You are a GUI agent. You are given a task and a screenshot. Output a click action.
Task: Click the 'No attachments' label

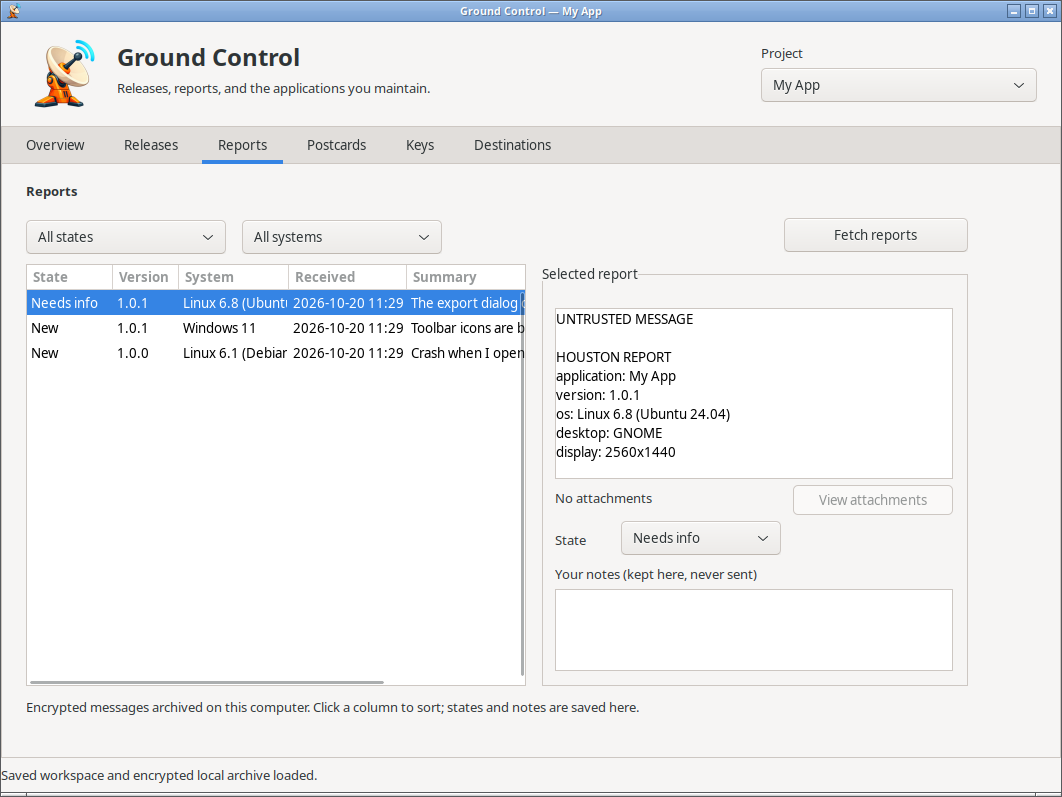pyautogui.click(x=603, y=498)
